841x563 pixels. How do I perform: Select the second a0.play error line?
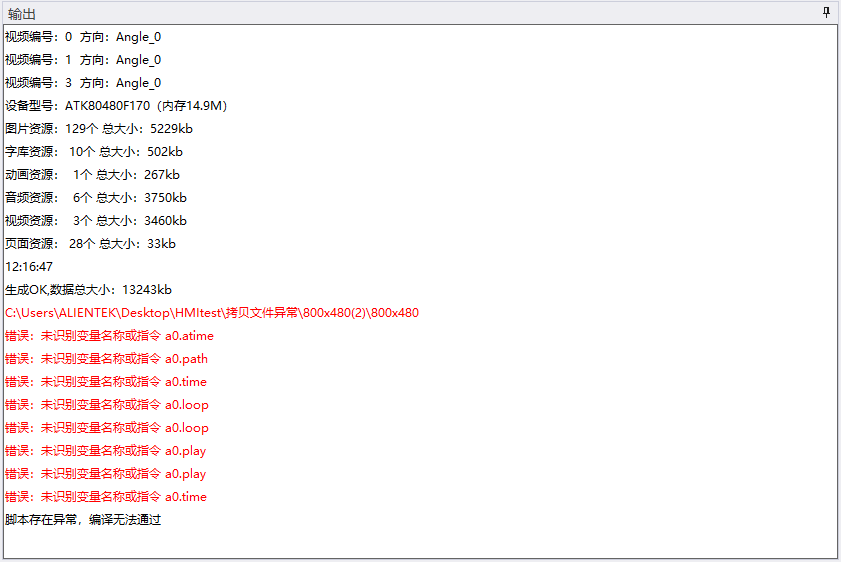106,474
